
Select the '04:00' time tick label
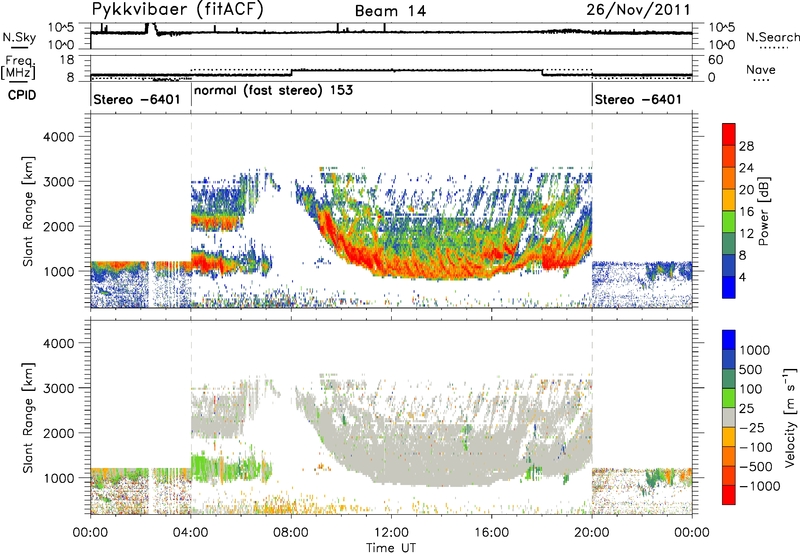pyautogui.click(x=191, y=533)
